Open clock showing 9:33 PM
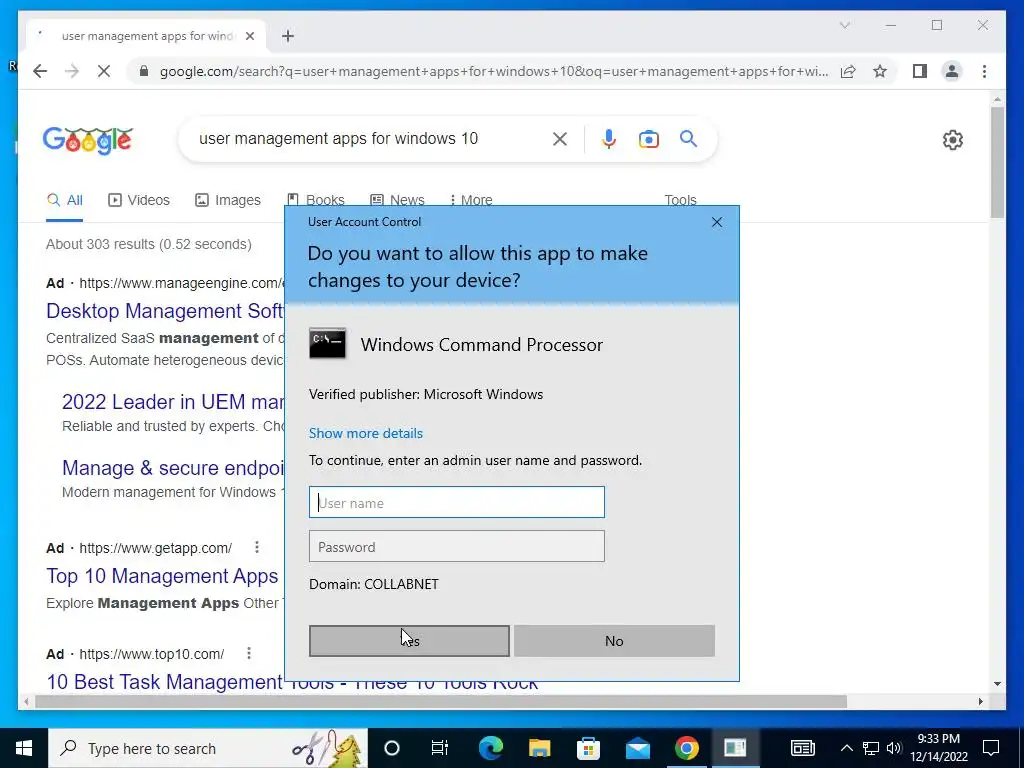The width and height of the screenshot is (1024, 768). point(938,748)
